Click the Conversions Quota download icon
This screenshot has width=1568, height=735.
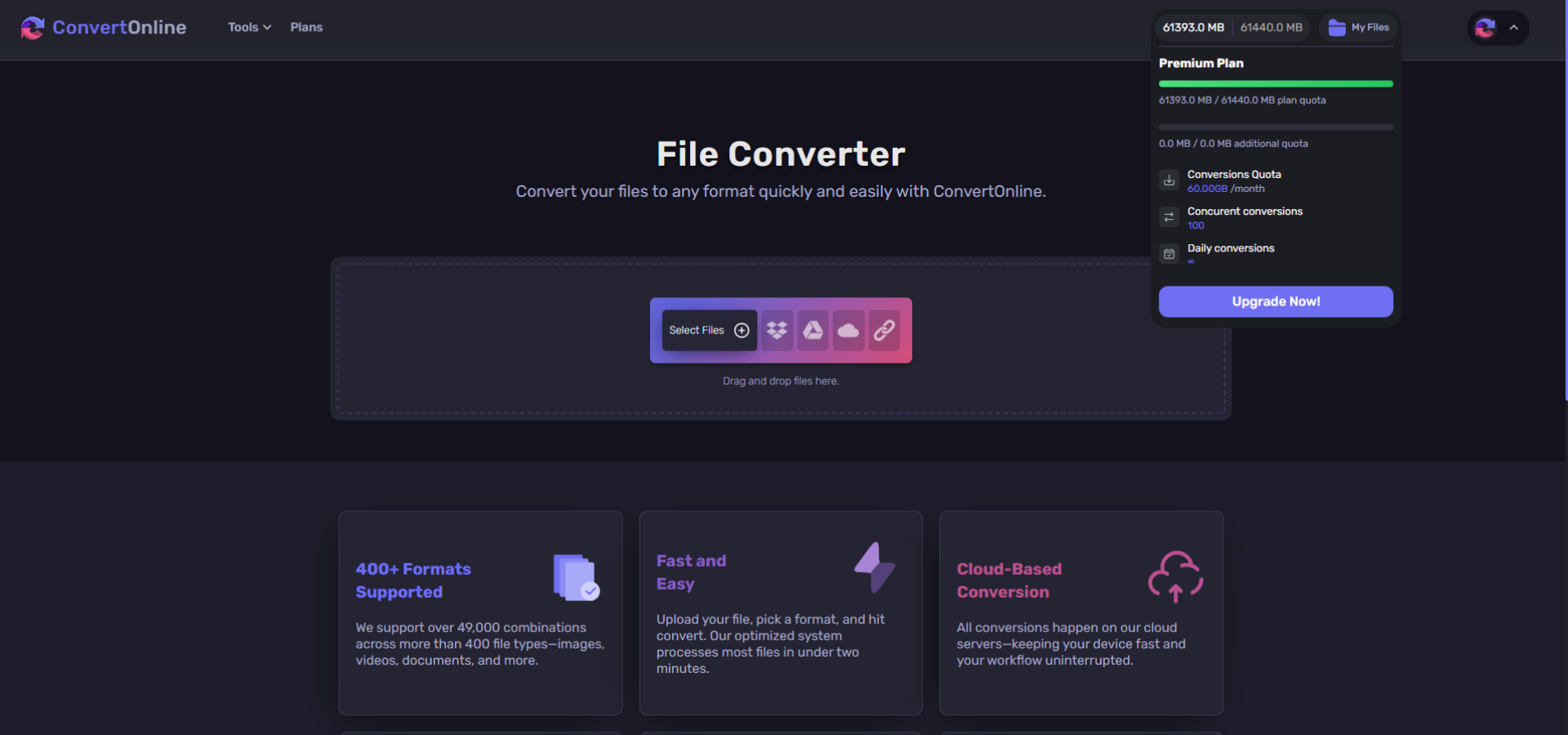(x=1168, y=180)
